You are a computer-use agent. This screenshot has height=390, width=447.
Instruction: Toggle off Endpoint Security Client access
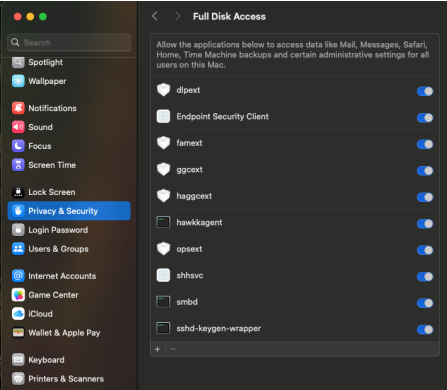tap(425, 118)
